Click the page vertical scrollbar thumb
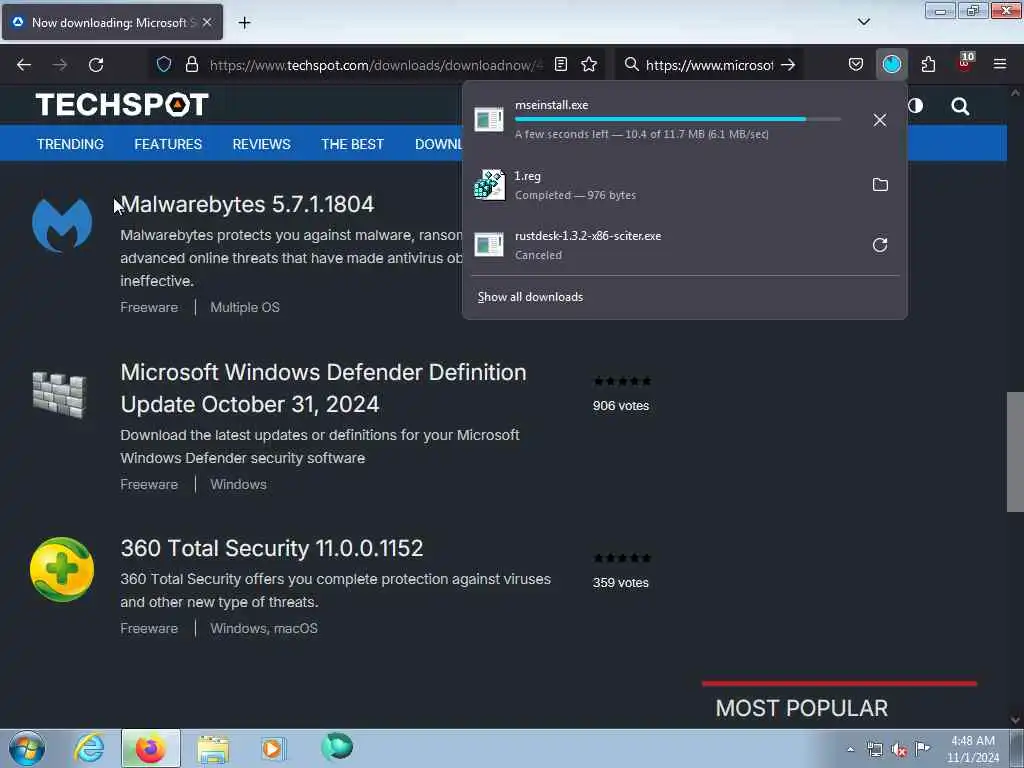This screenshot has height=768, width=1024. click(1015, 452)
